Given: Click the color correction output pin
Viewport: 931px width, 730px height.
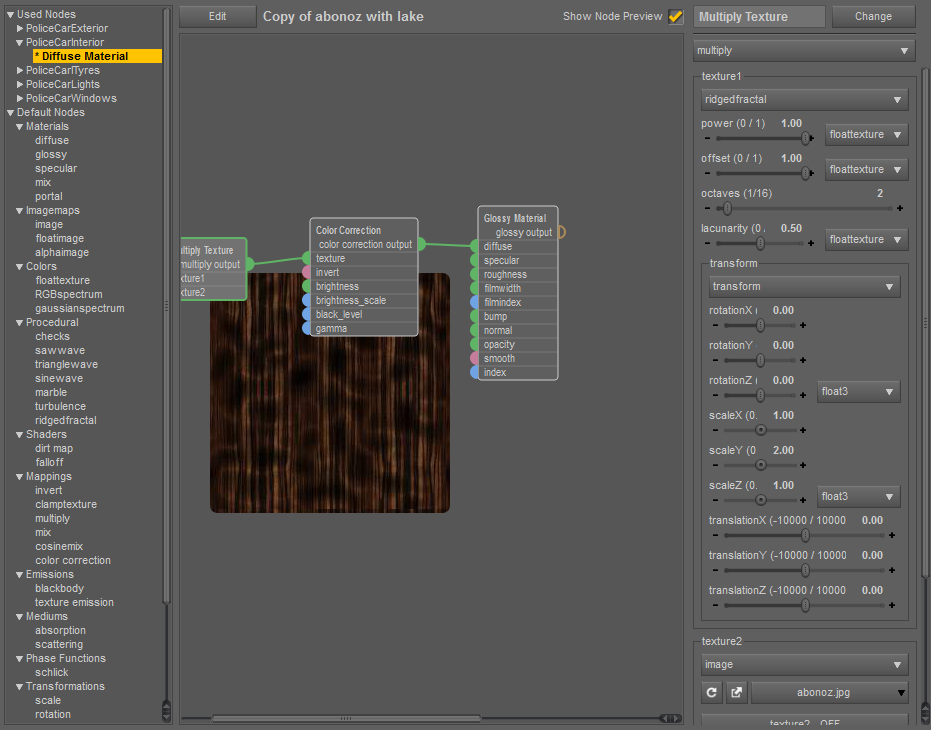Looking at the screenshot, I should pyautogui.click(x=421, y=244).
